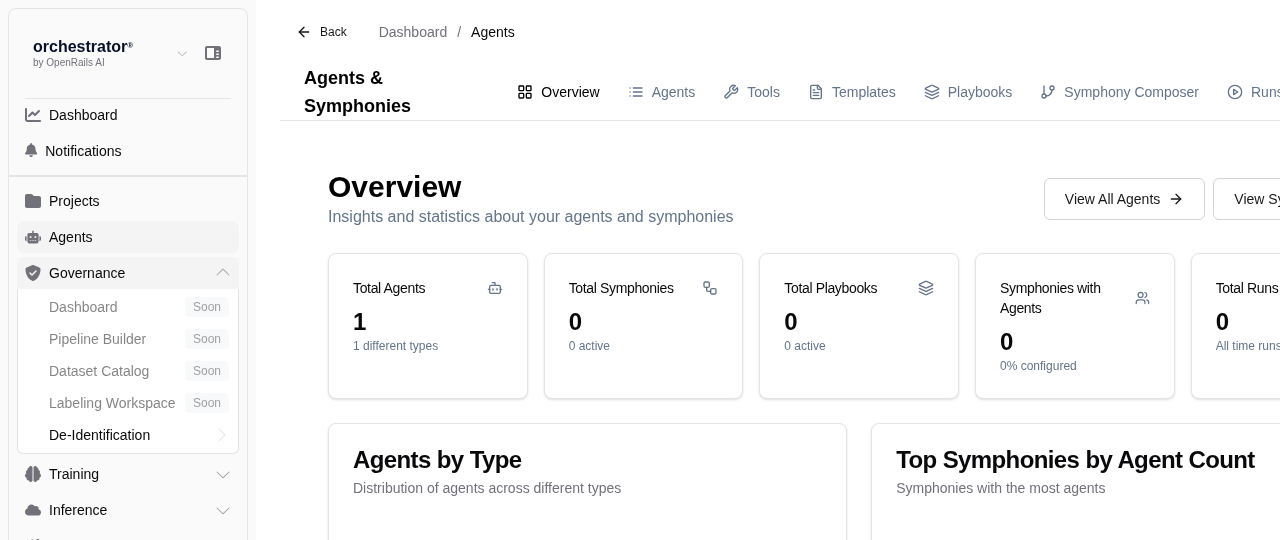
Task: Click the '1 different types' text
Action: click(x=395, y=346)
